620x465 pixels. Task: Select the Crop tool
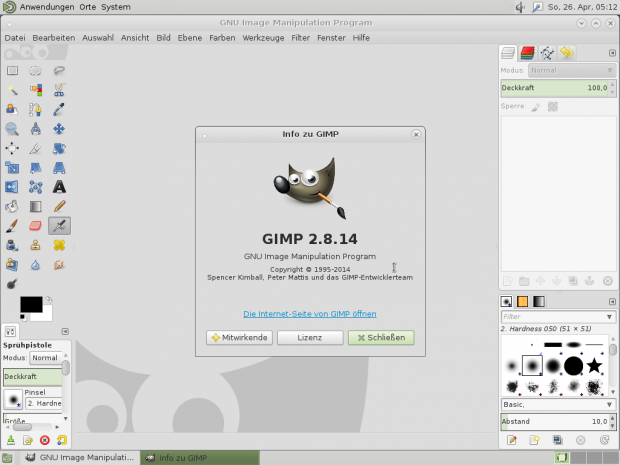(36, 148)
